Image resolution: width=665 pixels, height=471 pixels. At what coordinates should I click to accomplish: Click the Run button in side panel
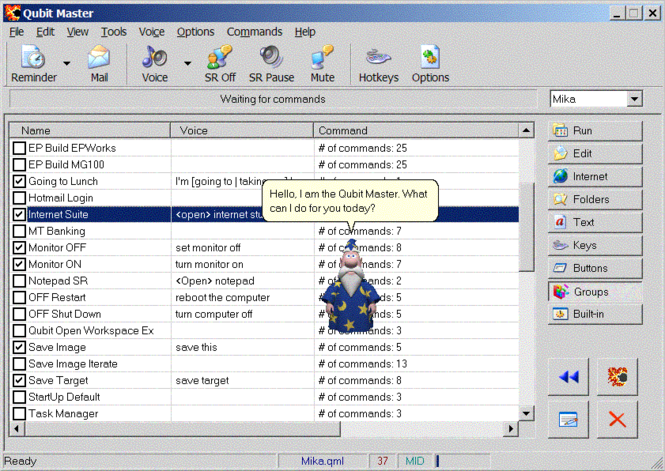click(595, 131)
